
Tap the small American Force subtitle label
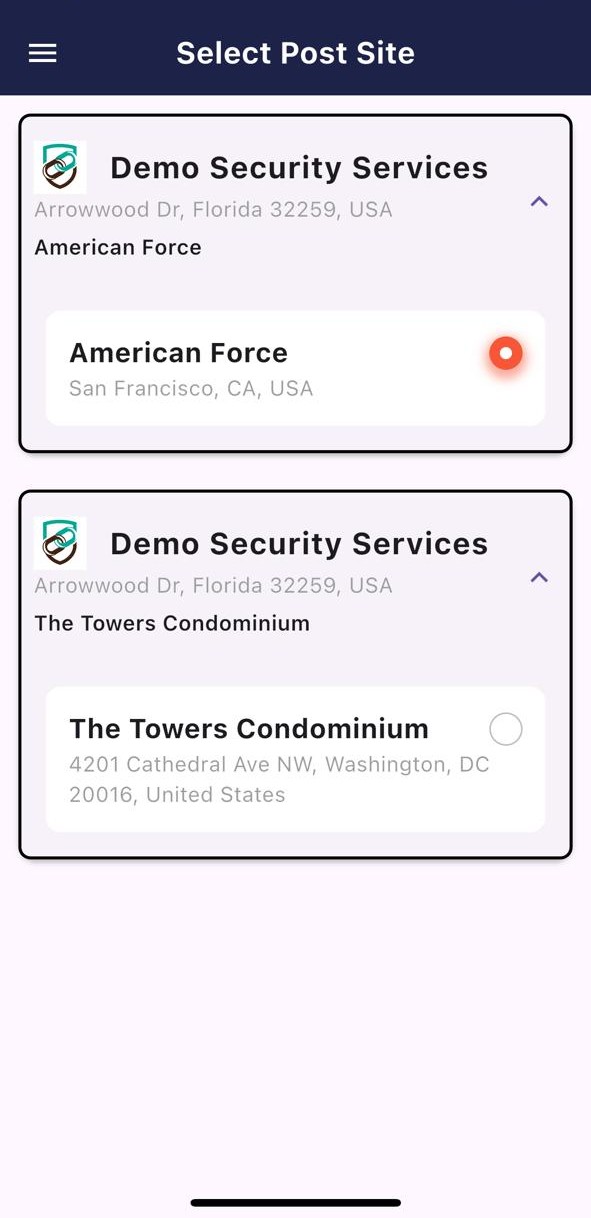pyautogui.click(x=118, y=247)
